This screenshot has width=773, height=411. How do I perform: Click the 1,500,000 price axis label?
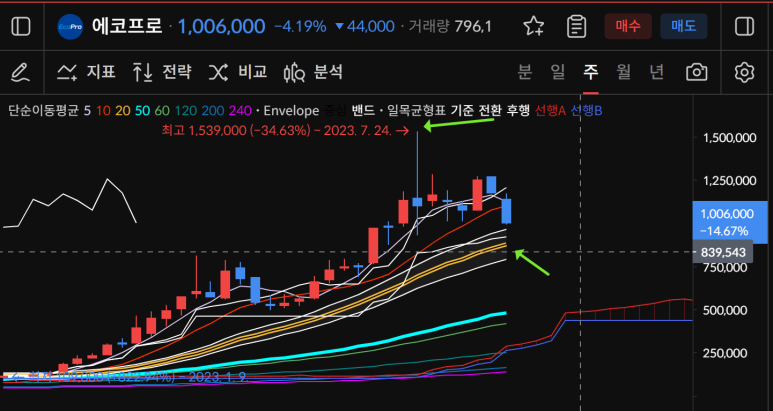tap(728, 137)
